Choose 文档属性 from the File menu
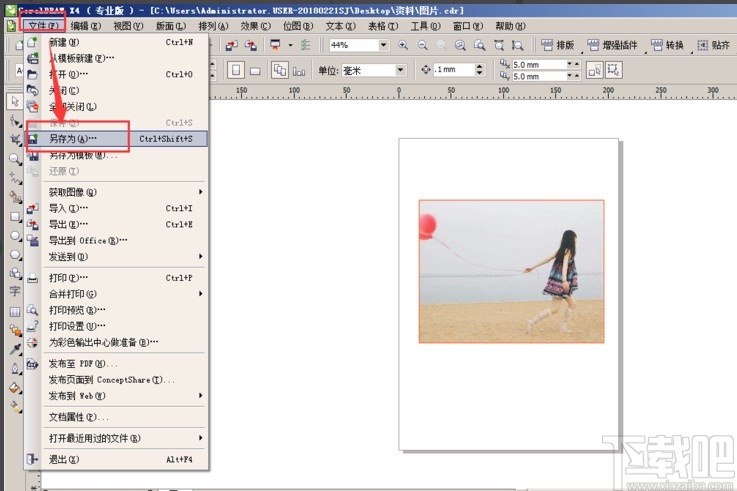The height and width of the screenshot is (491, 737). tap(118, 417)
